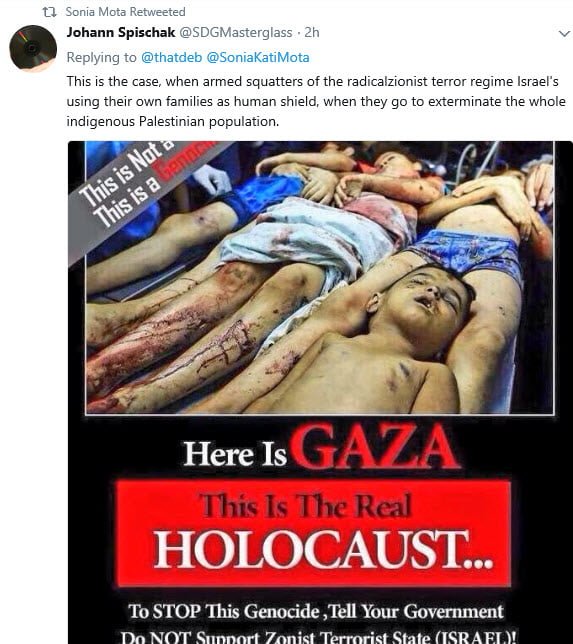Visit the @SoniaKatiMota mention
The height and width of the screenshot is (644, 573).
coord(258,58)
